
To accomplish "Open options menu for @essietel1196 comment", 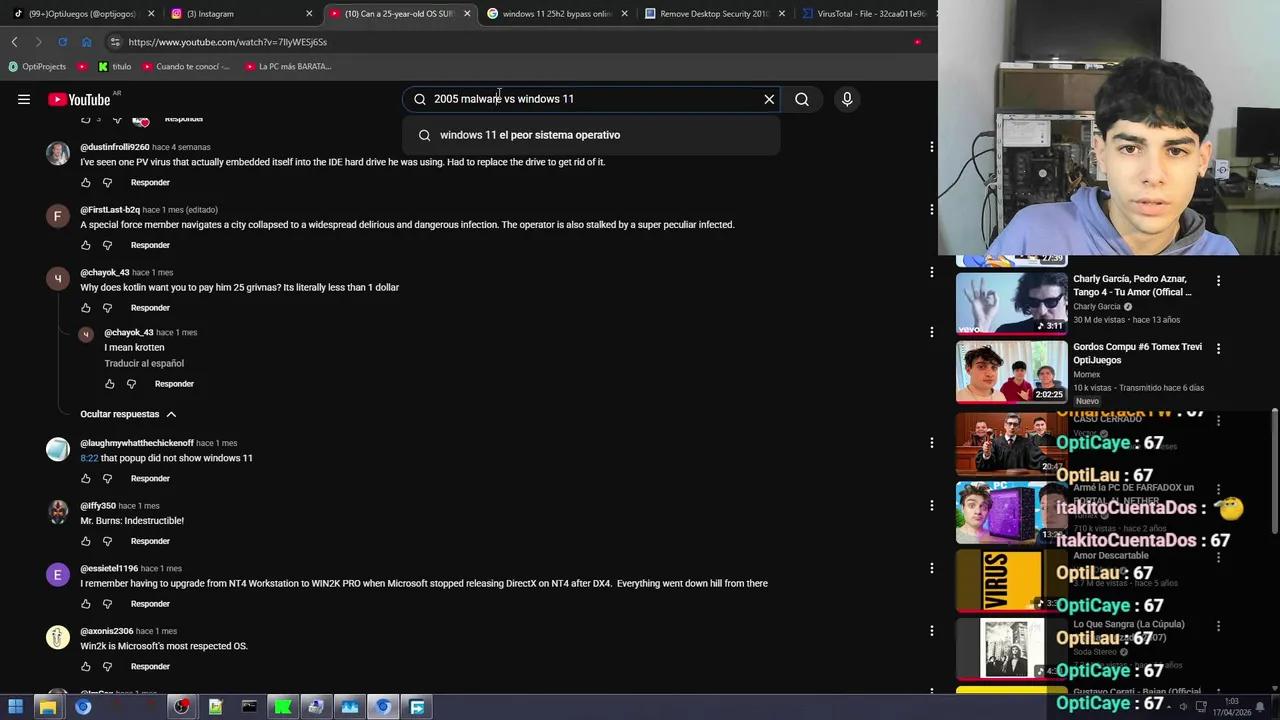I will coord(931,568).
